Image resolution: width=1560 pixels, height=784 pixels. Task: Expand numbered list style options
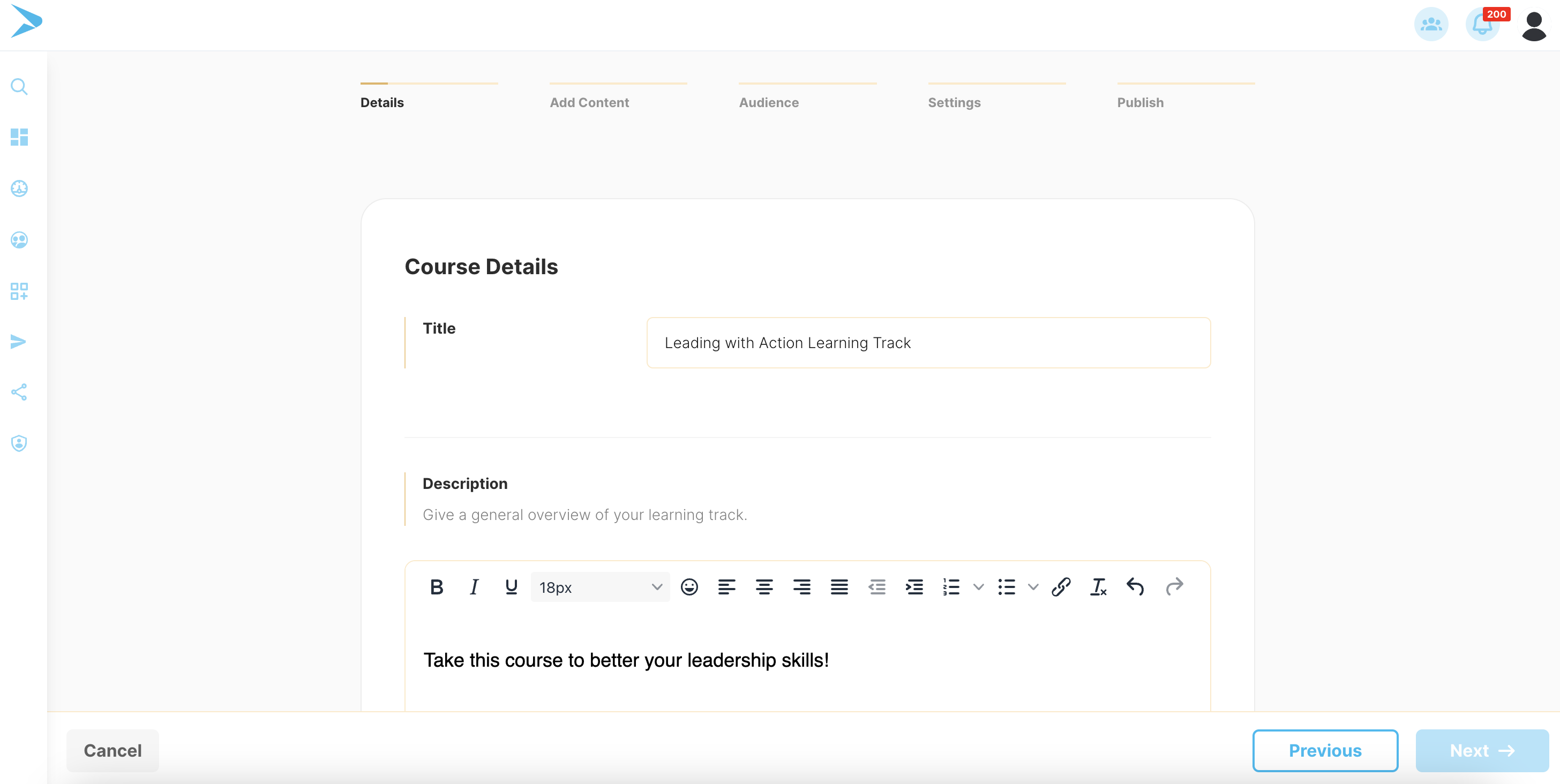point(979,587)
